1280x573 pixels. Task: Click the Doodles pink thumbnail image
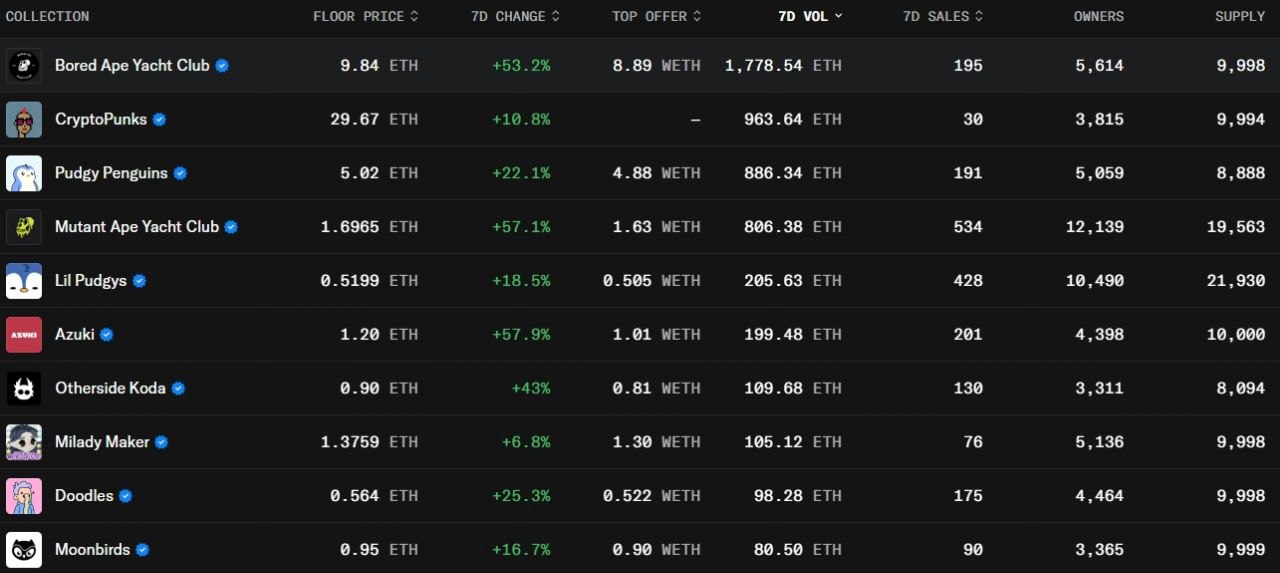pyautogui.click(x=24, y=496)
